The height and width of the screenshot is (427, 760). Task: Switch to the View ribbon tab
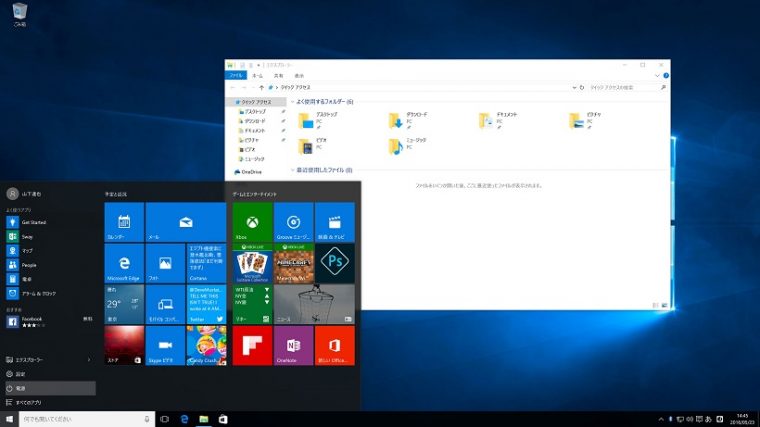(299, 76)
